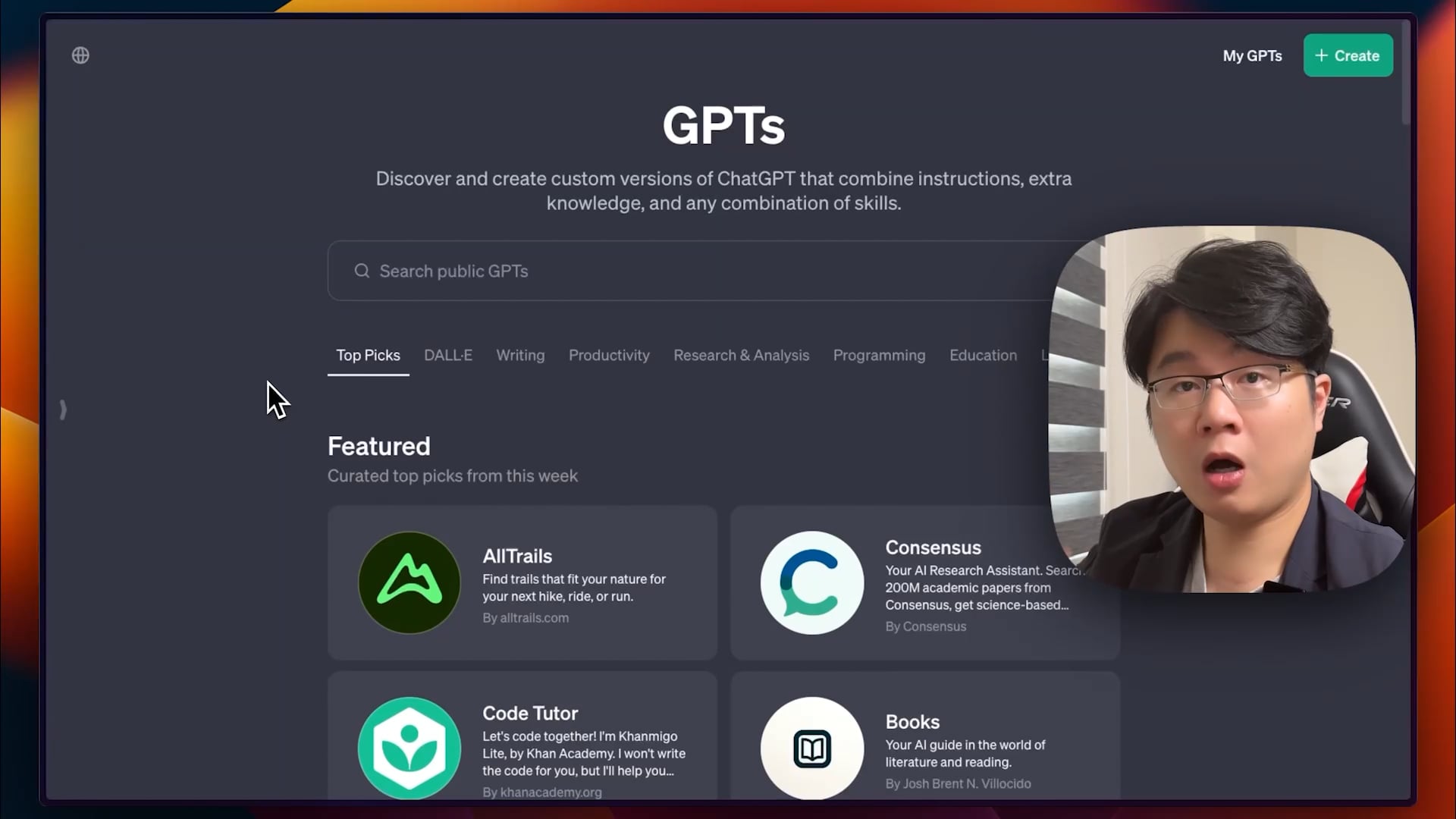Open the AllTrails mountain logo
The height and width of the screenshot is (819, 1456).
pyautogui.click(x=409, y=582)
